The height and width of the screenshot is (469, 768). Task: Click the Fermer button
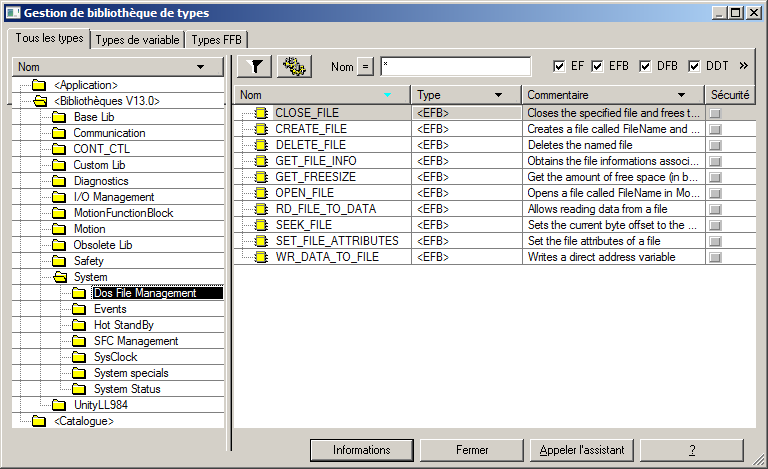point(472,450)
